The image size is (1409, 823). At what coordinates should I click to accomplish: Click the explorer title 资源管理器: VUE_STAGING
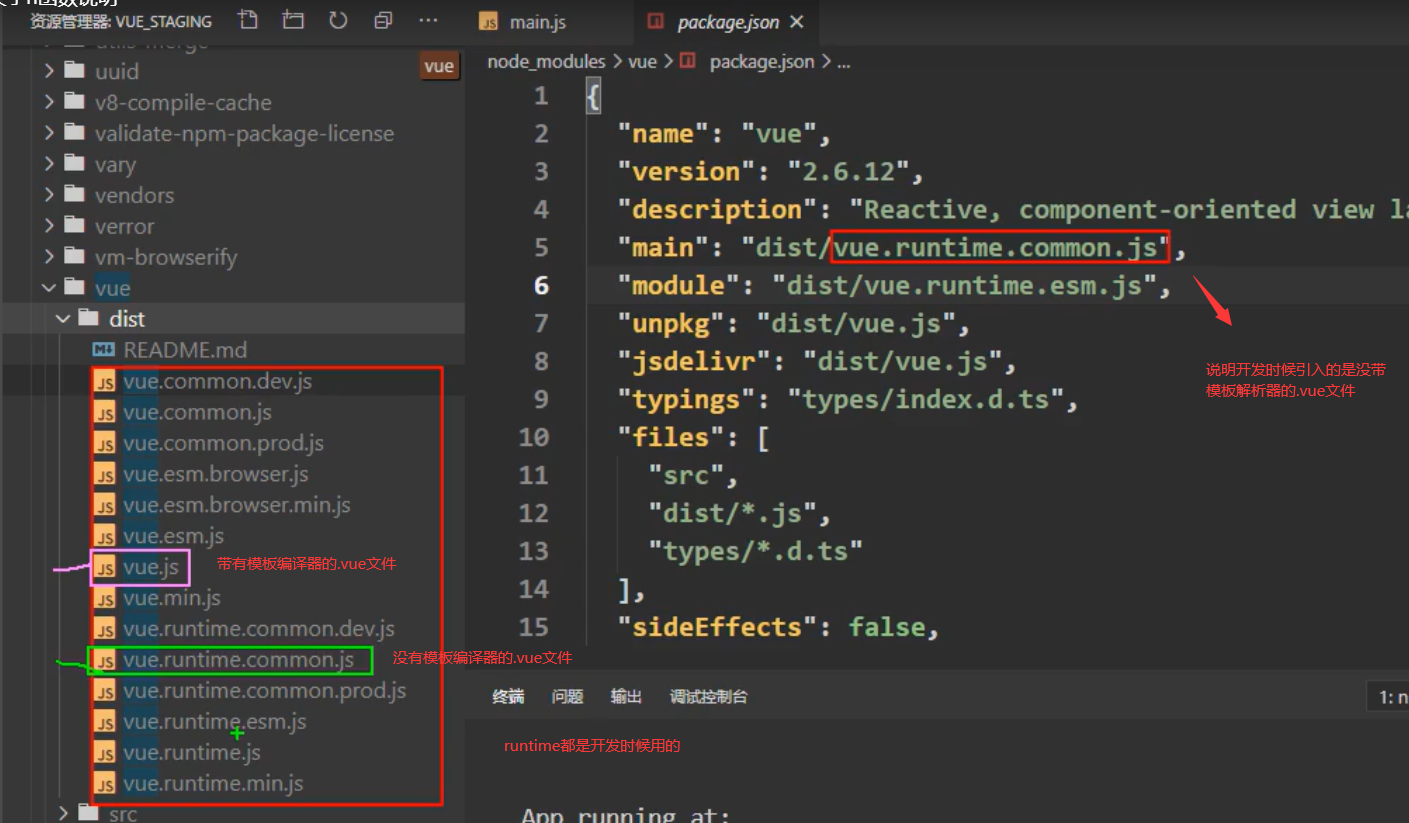click(120, 20)
